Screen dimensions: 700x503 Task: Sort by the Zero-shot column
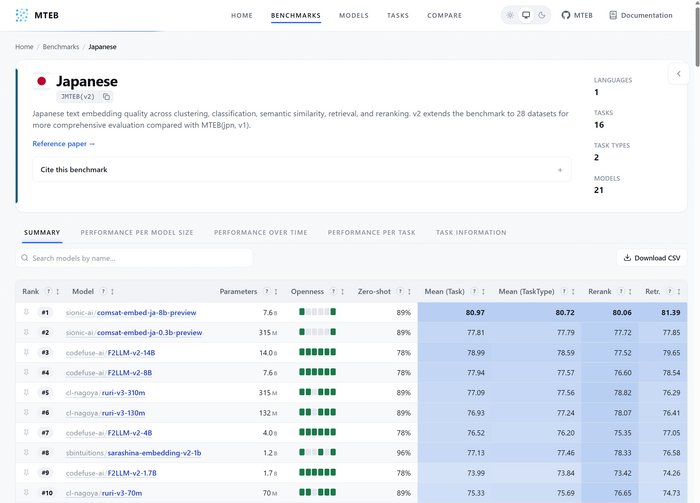(409, 291)
